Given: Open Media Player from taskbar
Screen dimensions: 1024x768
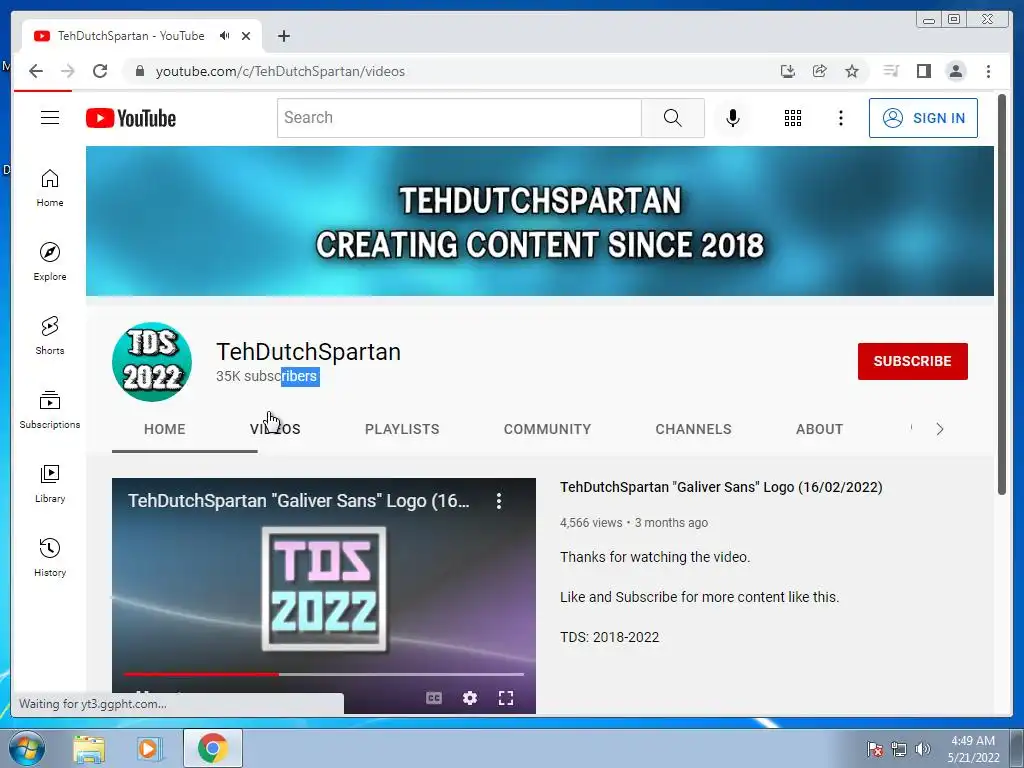Looking at the screenshot, I should [149, 748].
